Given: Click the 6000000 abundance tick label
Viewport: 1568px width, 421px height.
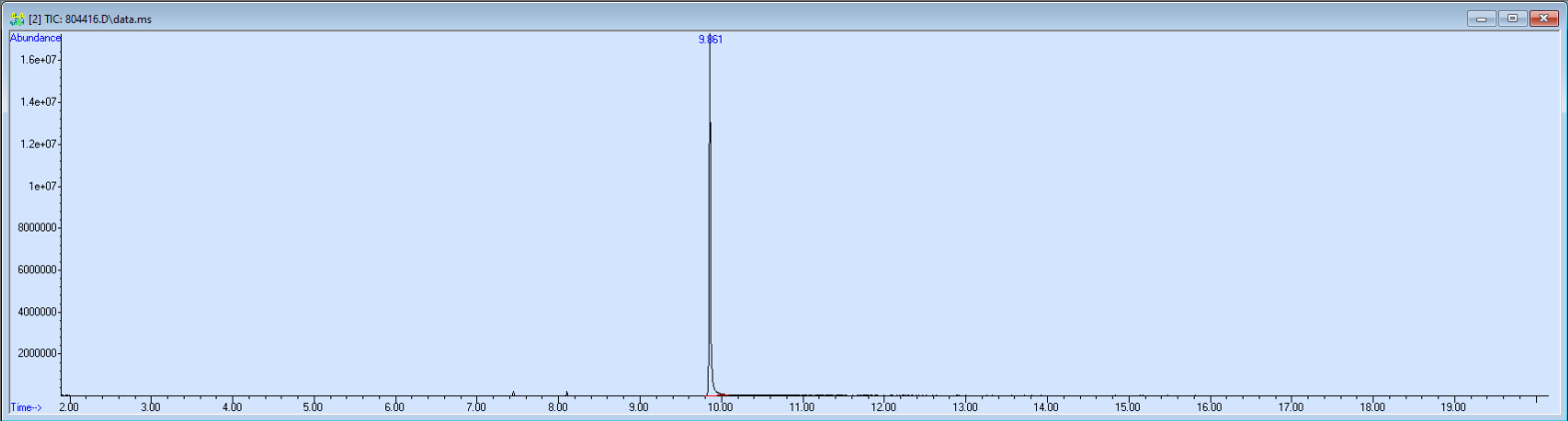Looking at the screenshot, I should (x=38, y=269).
